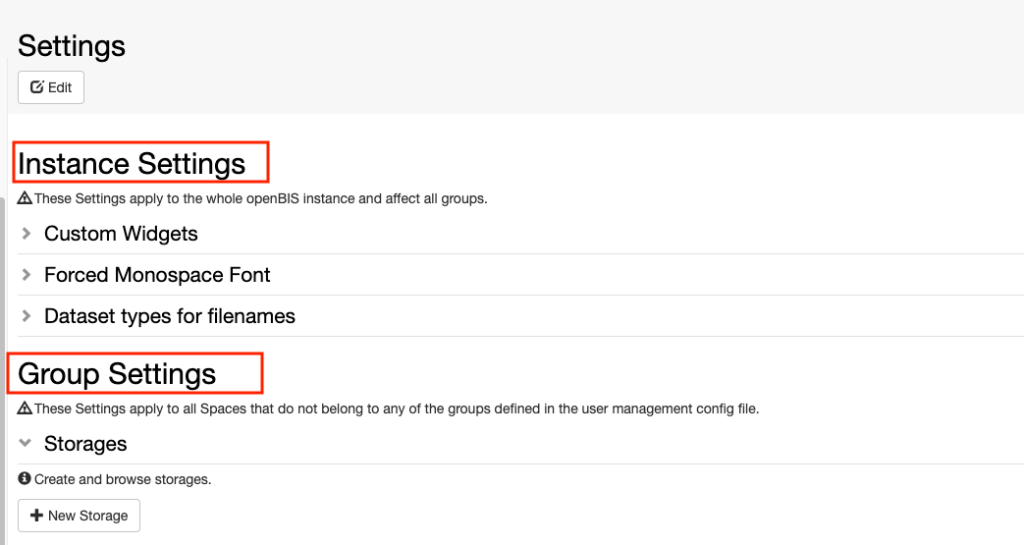Expand the Custom Widgets chevron arrow
Image resolution: width=1024 pixels, height=545 pixels.
click(x=26, y=233)
